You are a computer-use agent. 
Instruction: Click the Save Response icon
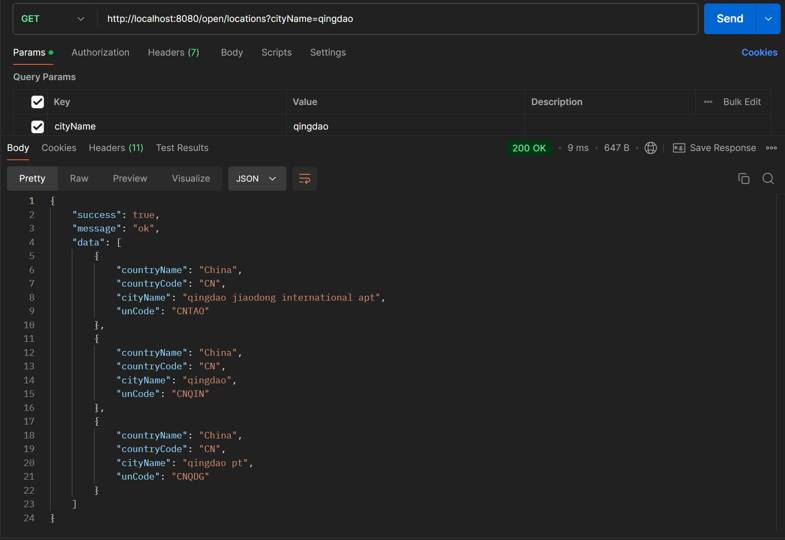(679, 148)
